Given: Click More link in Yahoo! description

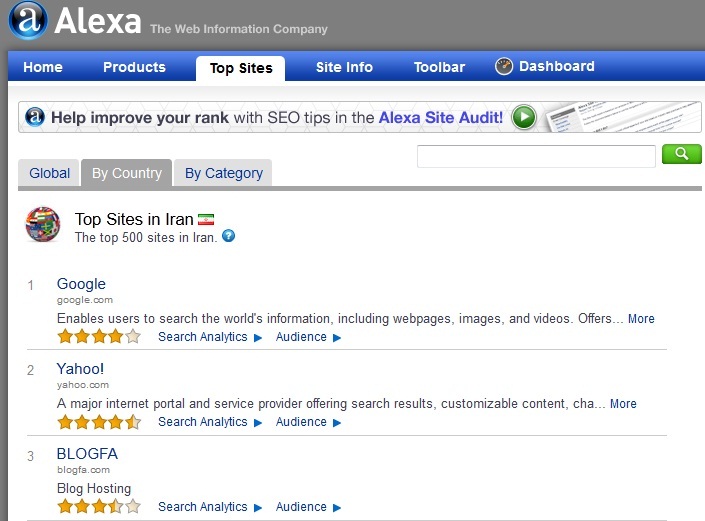Looking at the screenshot, I should pos(623,404).
